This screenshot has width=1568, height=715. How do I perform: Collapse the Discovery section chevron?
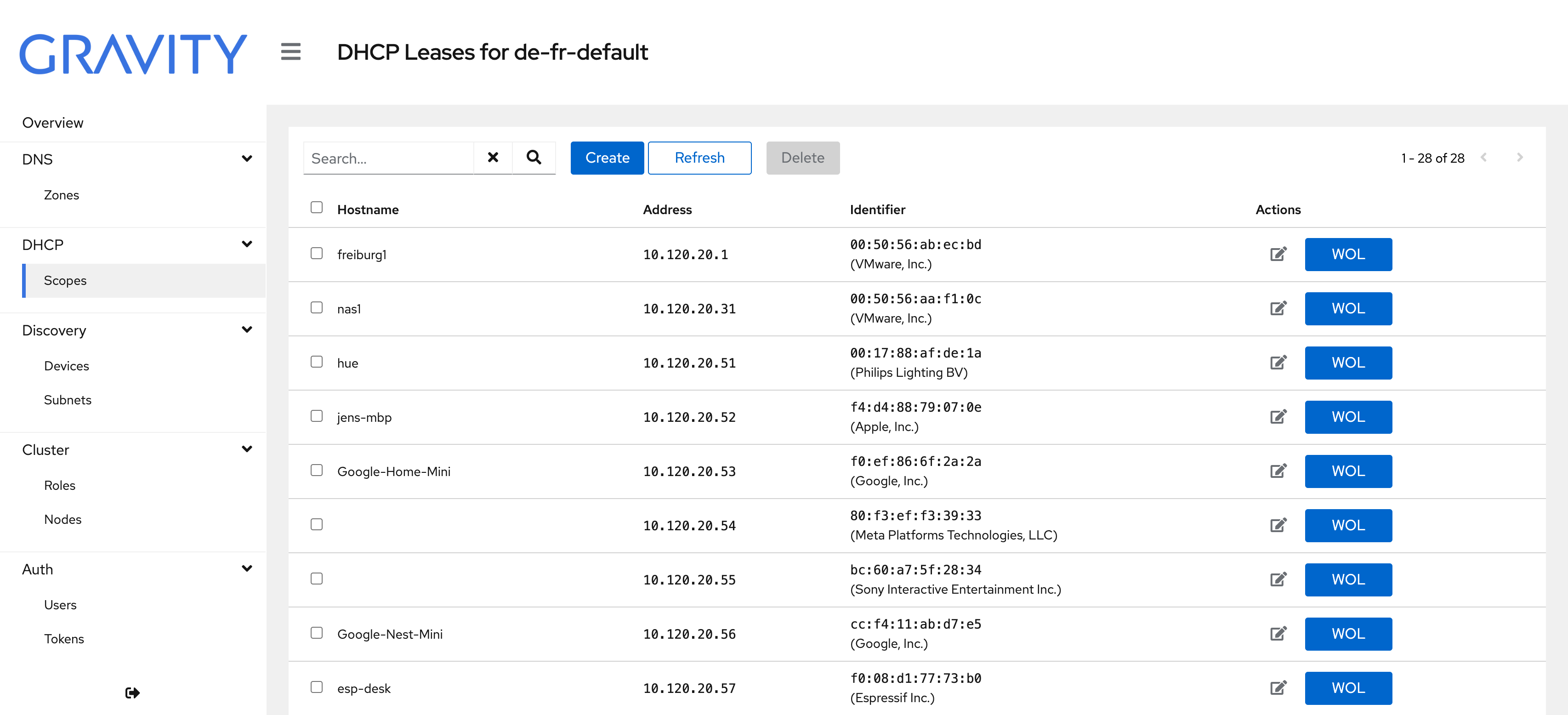[x=246, y=330]
